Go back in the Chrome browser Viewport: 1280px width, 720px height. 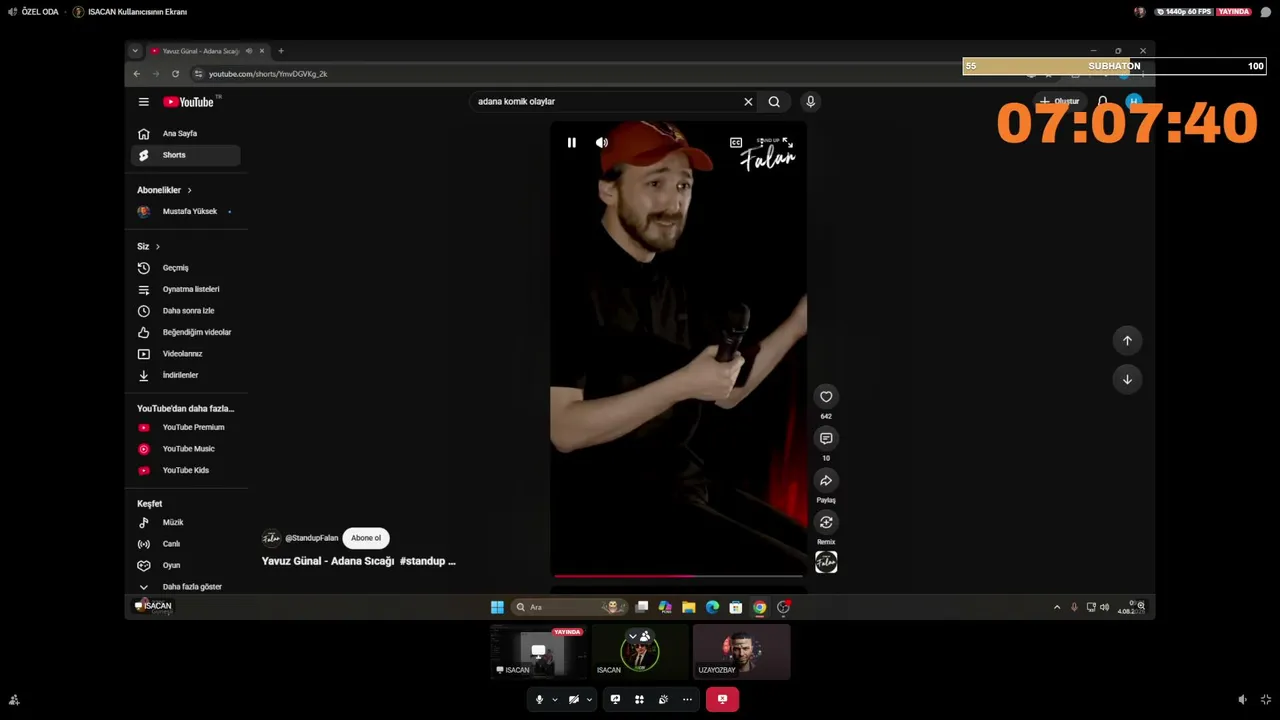pyautogui.click(x=137, y=74)
